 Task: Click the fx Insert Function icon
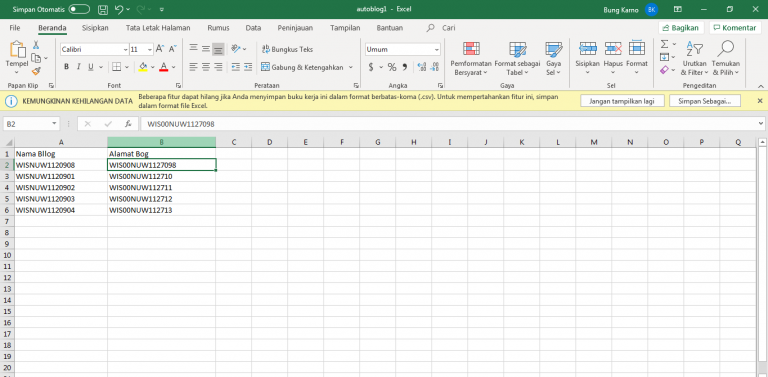click(x=128, y=124)
